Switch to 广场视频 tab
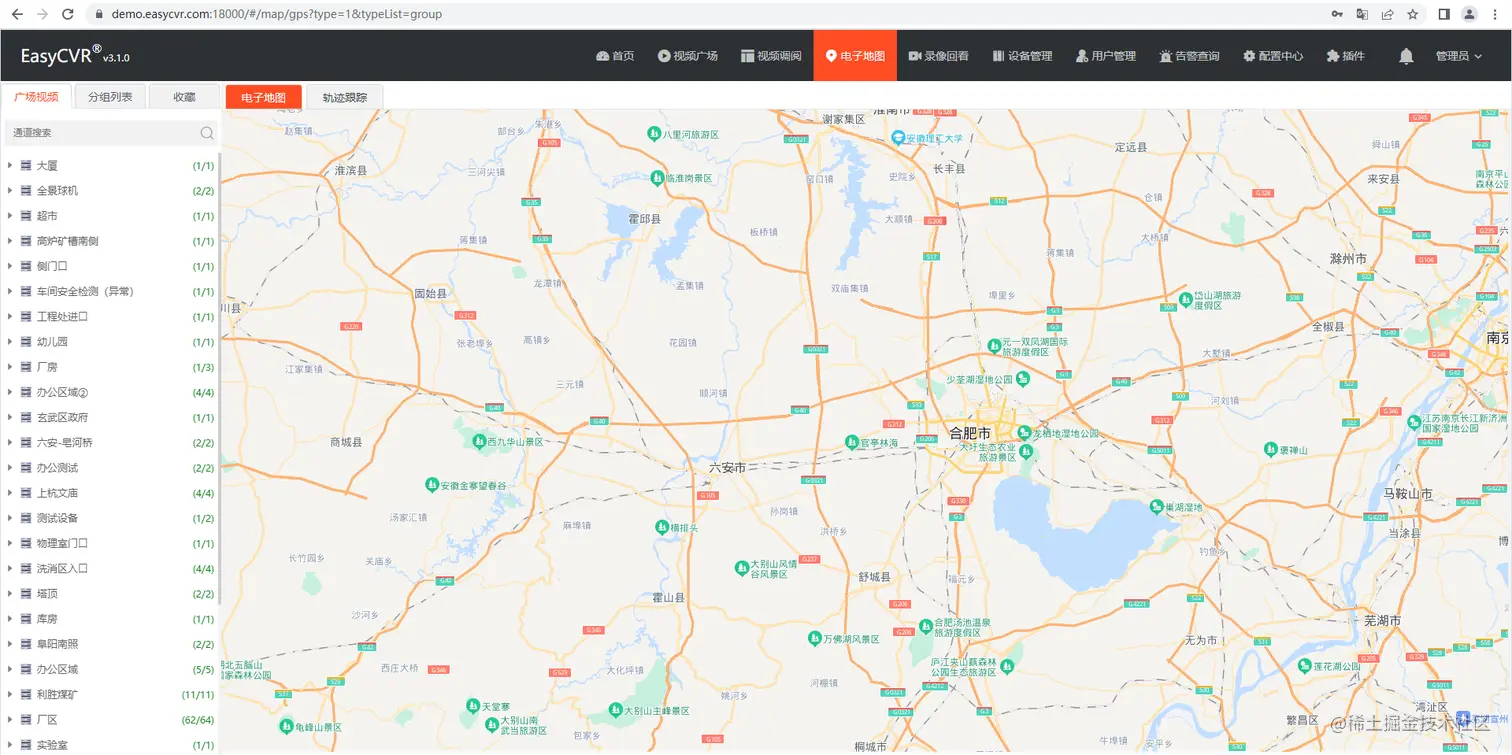This screenshot has width=1512, height=755. click(x=36, y=97)
